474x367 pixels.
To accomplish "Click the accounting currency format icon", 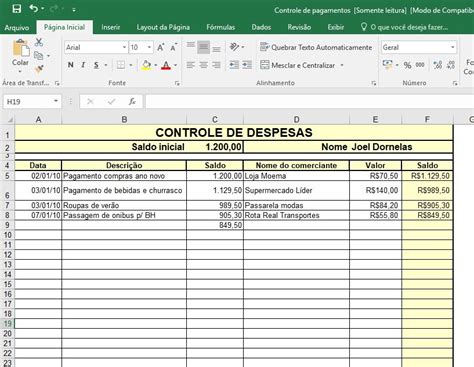I will (x=388, y=65).
